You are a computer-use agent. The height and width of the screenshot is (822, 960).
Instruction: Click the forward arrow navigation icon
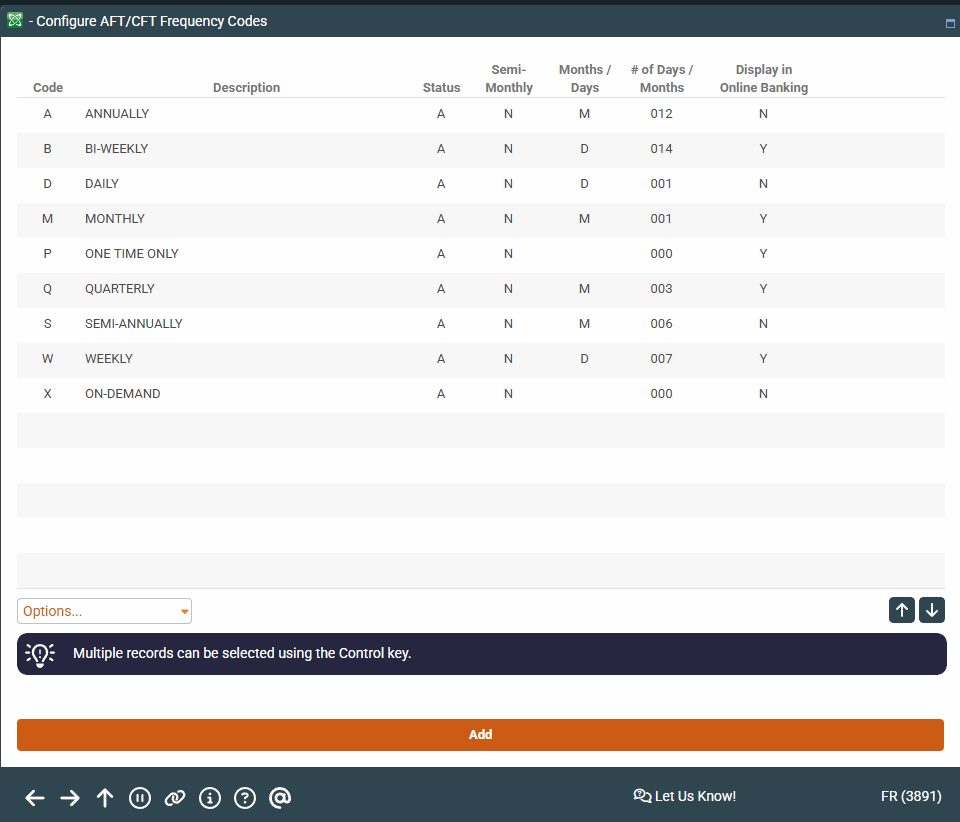click(x=70, y=797)
